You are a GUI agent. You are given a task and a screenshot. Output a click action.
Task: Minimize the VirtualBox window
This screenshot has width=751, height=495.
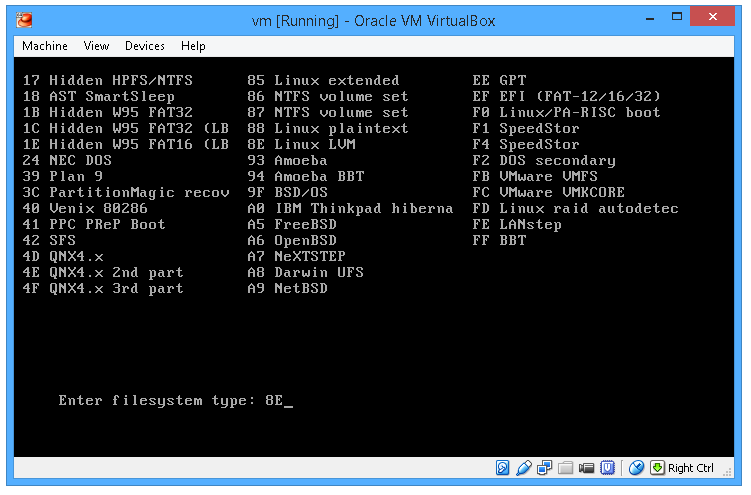[x=650, y=19]
